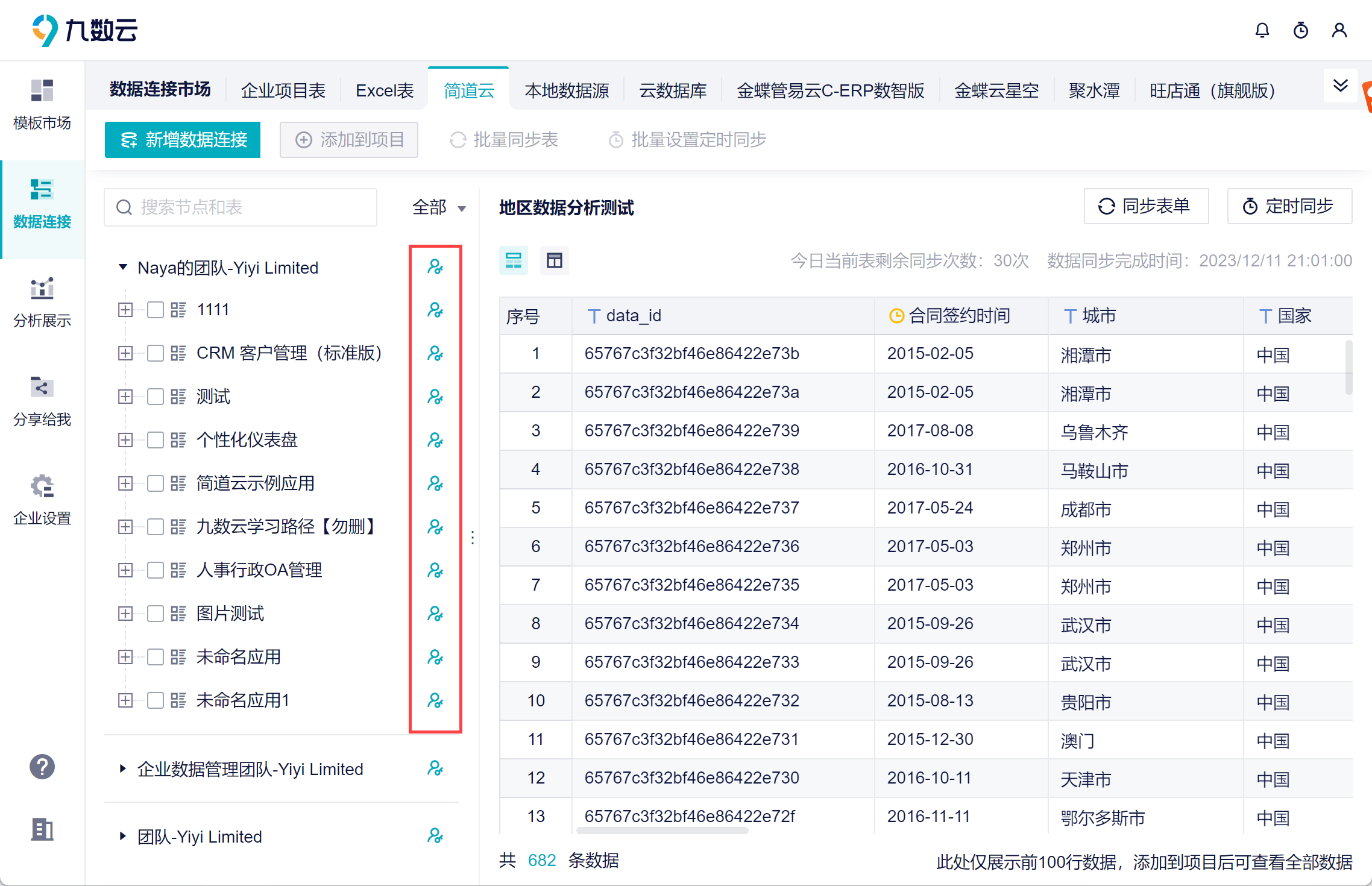Click the 同步表单 button

[x=1145, y=206]
